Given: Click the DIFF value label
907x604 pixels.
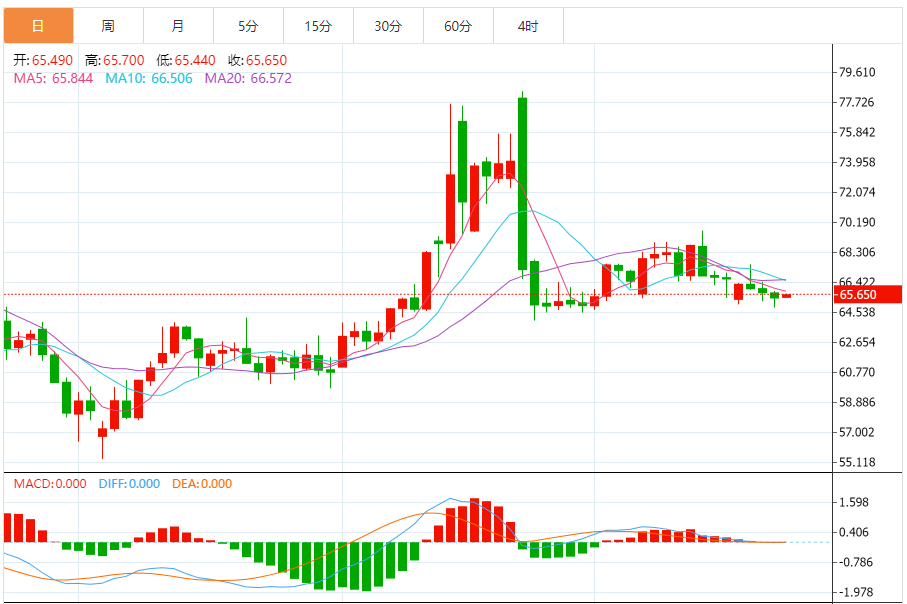Looking at the screenshot, I should 129,484.
